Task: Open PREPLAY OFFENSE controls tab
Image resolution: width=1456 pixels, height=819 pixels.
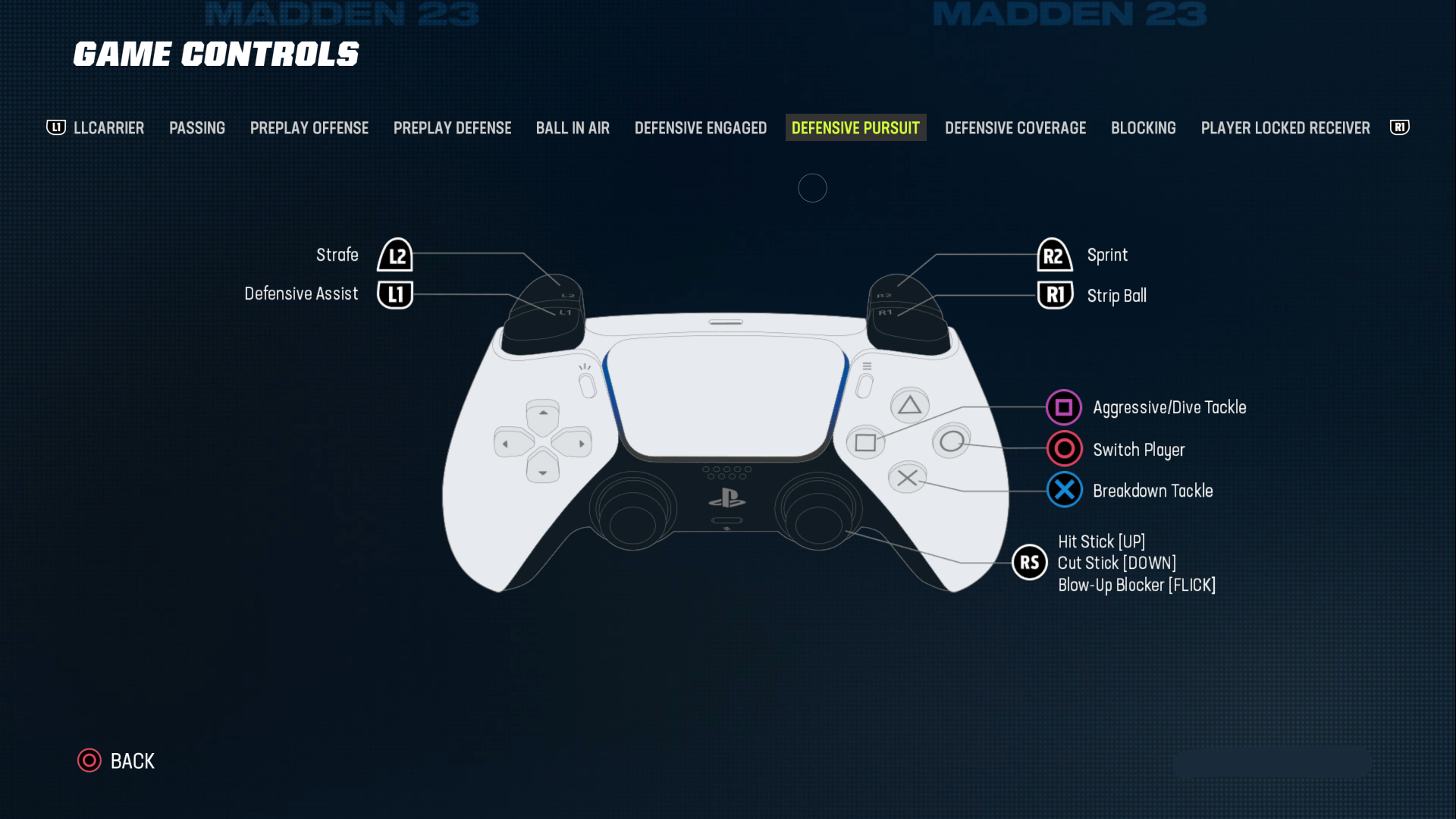Action: 309,127
